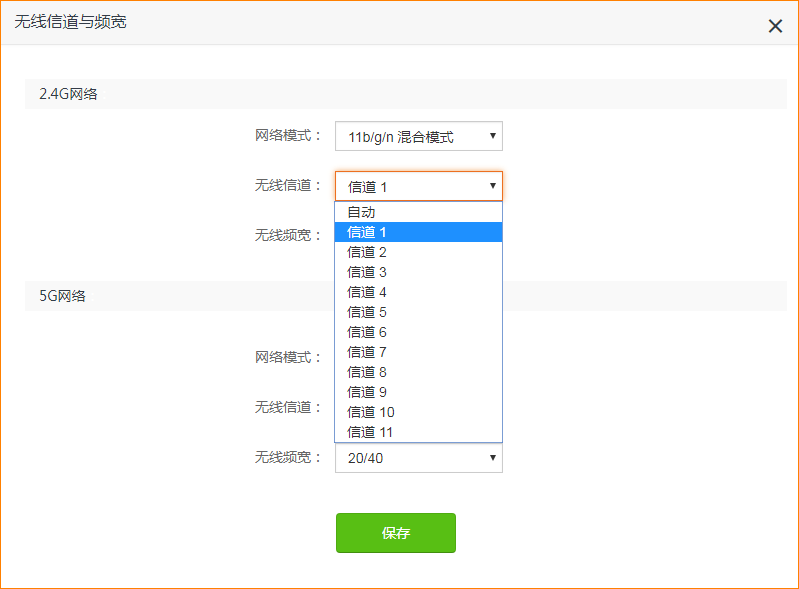Pick 信道 6 in the dropdown list
Viewport: 799px width, 589px height.
pyautogui.click(x=418, y=332)
